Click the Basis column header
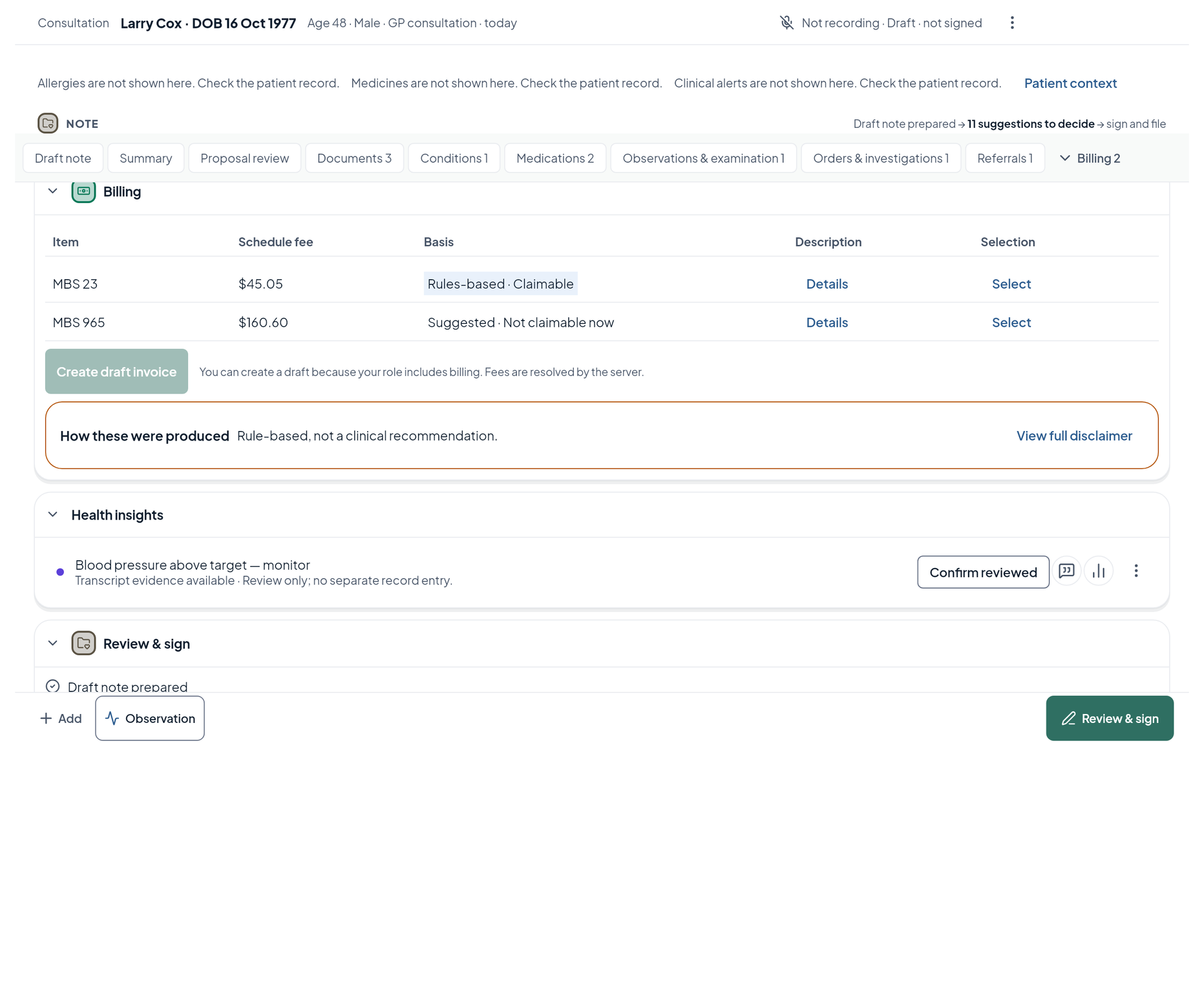 [x=439, y=242]
